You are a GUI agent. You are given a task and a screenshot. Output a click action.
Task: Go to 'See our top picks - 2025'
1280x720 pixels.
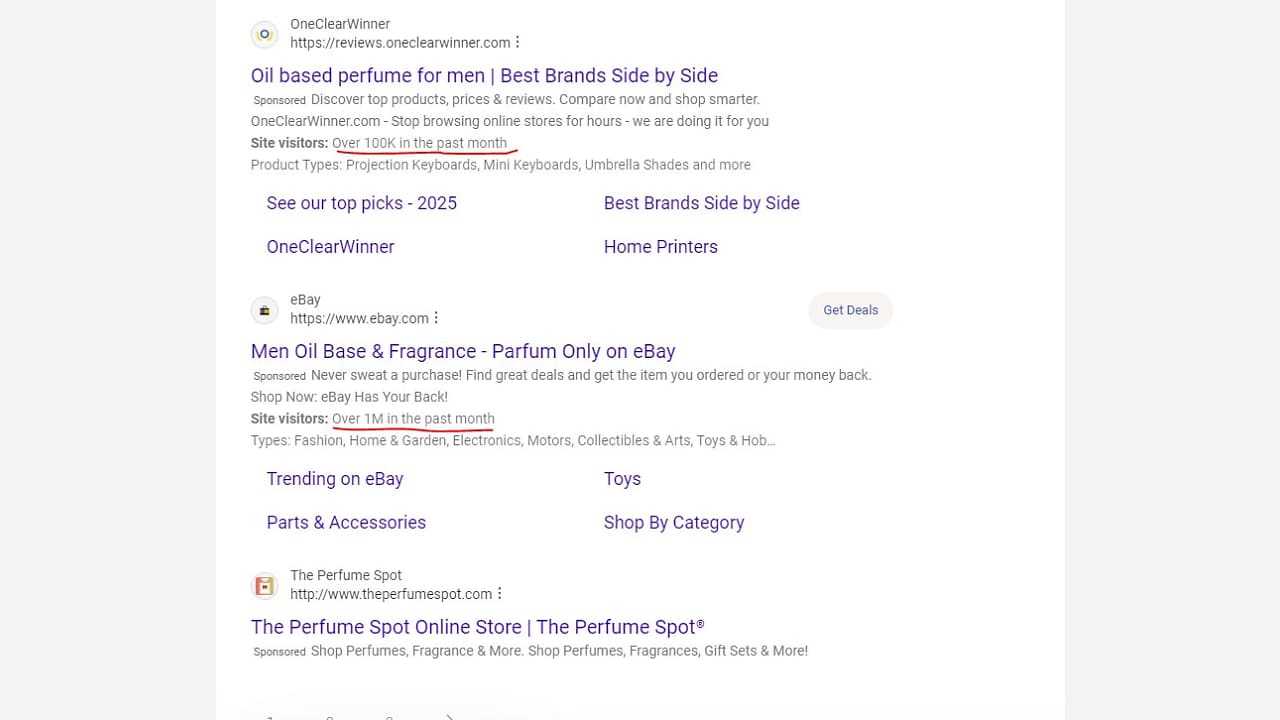coord(362,203)
